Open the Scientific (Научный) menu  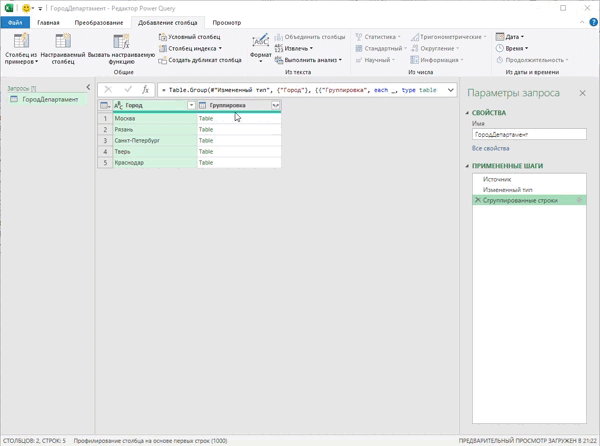coord(375,60)
